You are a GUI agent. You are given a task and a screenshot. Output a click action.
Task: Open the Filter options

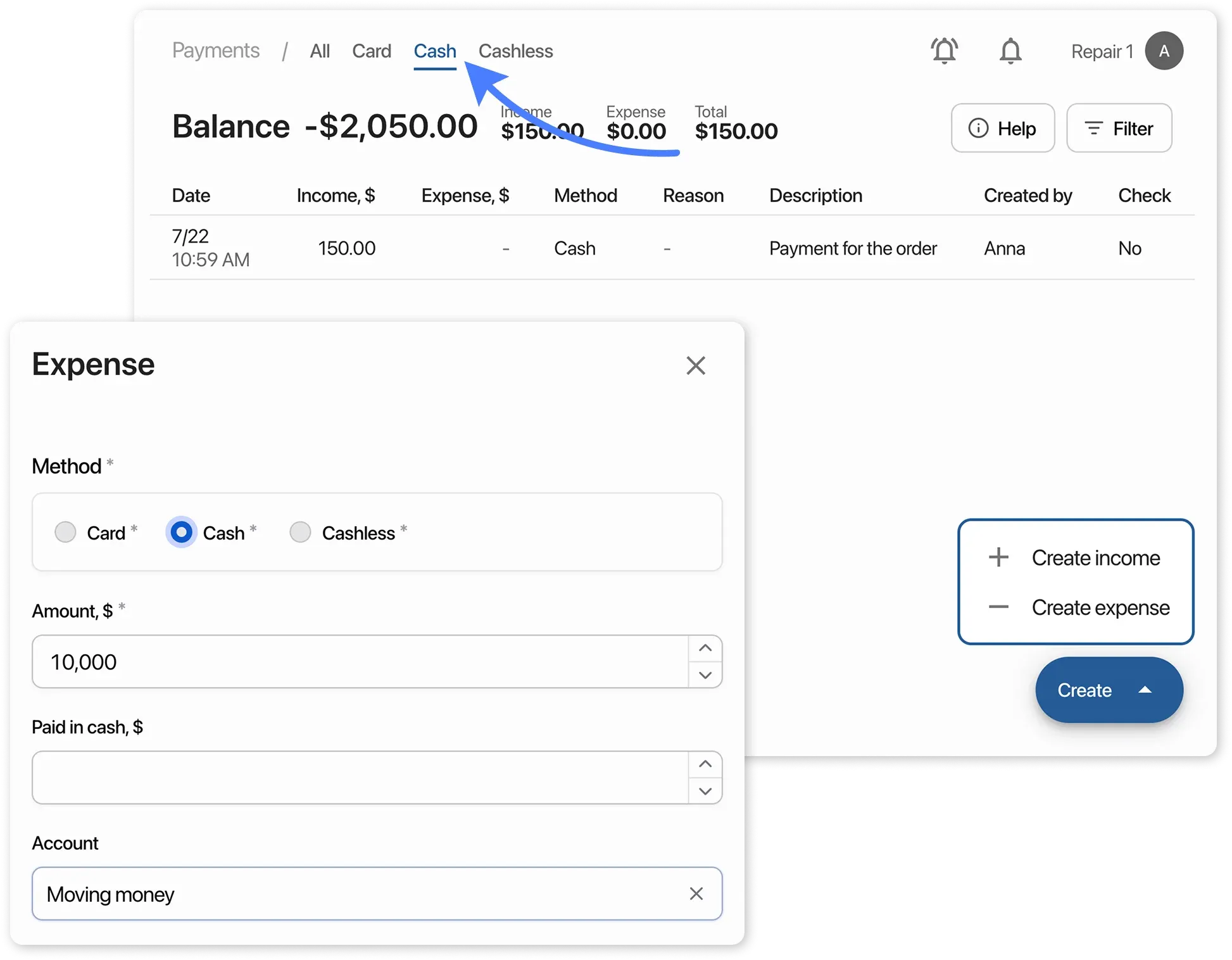coord(1119,128)
